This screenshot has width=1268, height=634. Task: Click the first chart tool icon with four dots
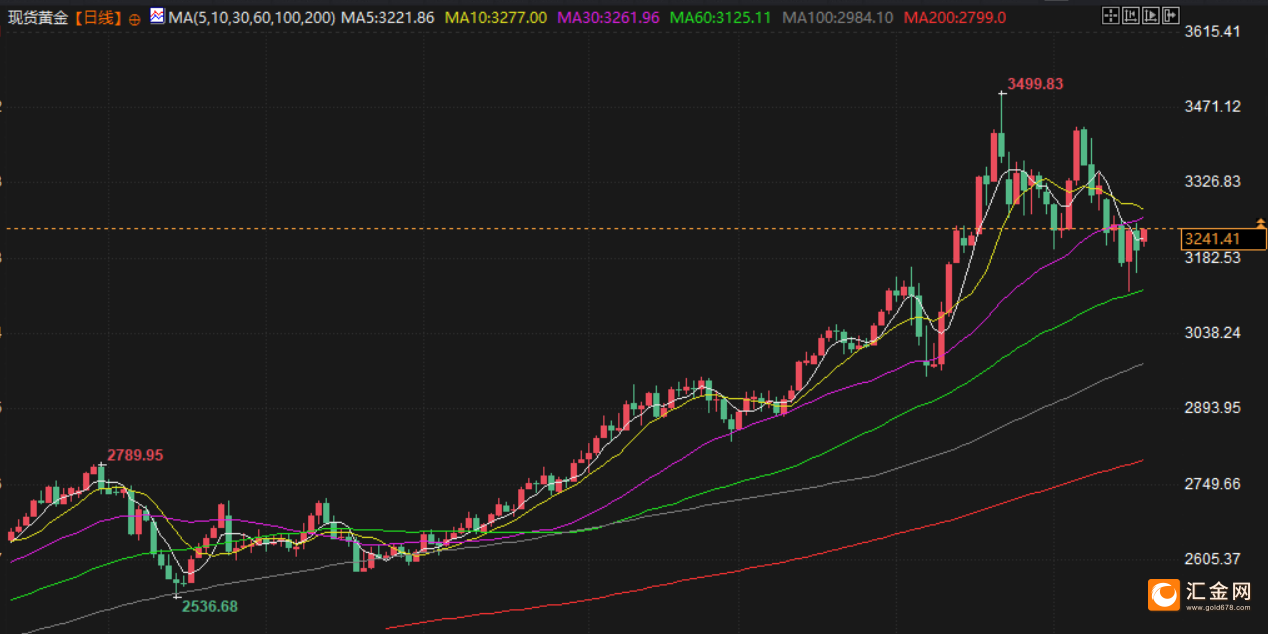point(1110,15)
